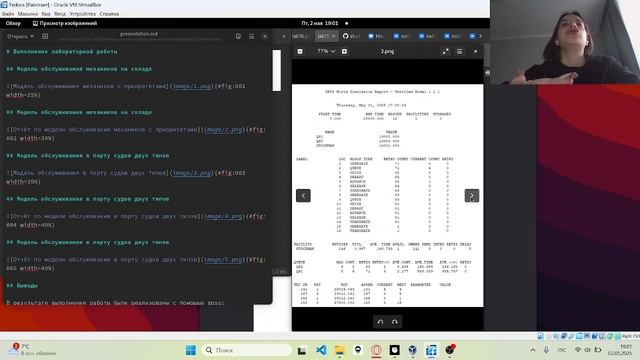Open the GNOME Обзор activities overview

(x=13, y=23)
